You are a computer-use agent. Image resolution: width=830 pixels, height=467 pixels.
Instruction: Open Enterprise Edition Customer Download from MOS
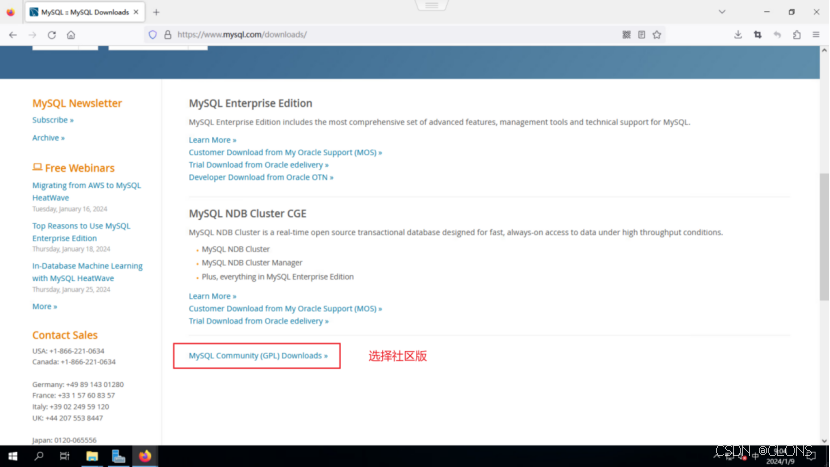click(285, 152)
